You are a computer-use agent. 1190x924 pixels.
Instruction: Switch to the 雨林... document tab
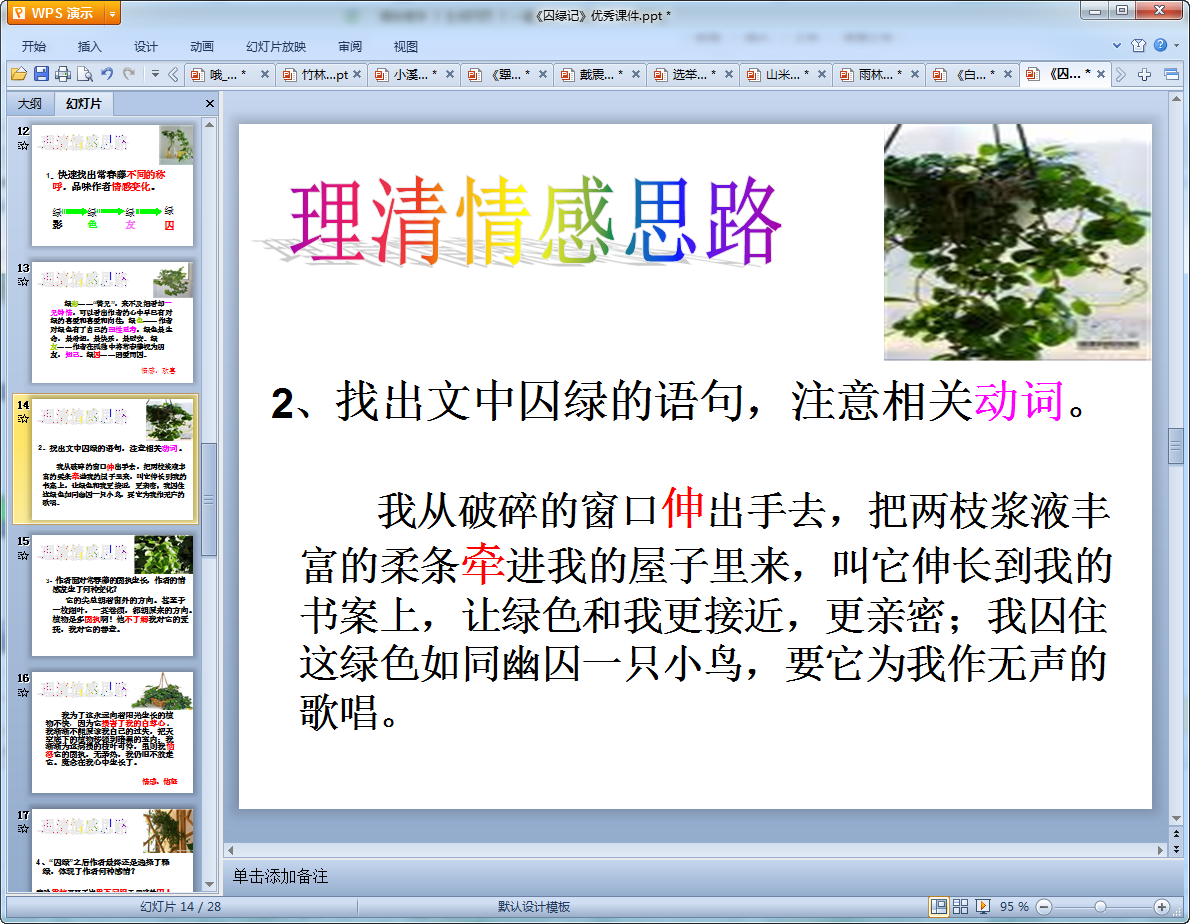coord(880,74)
